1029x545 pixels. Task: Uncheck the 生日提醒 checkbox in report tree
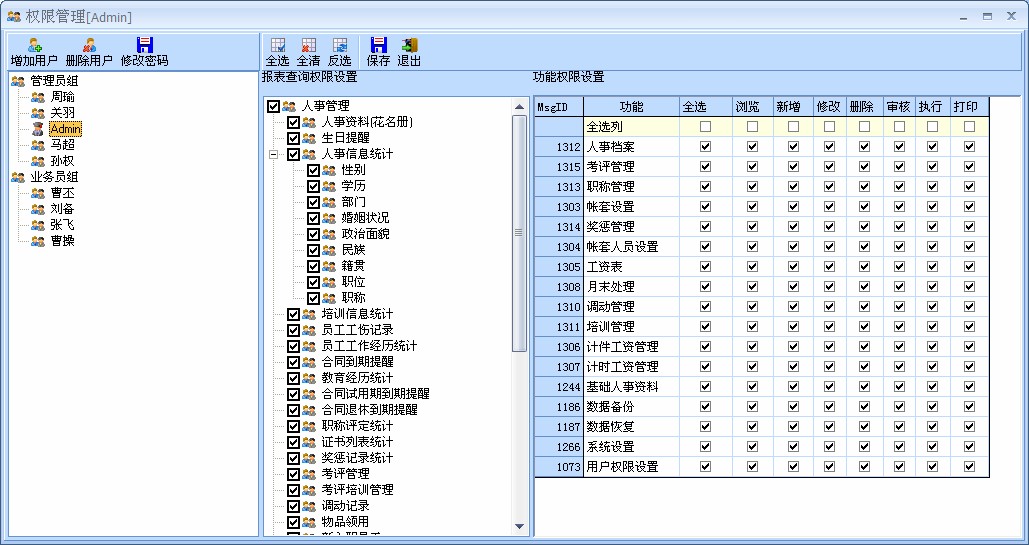293,138
